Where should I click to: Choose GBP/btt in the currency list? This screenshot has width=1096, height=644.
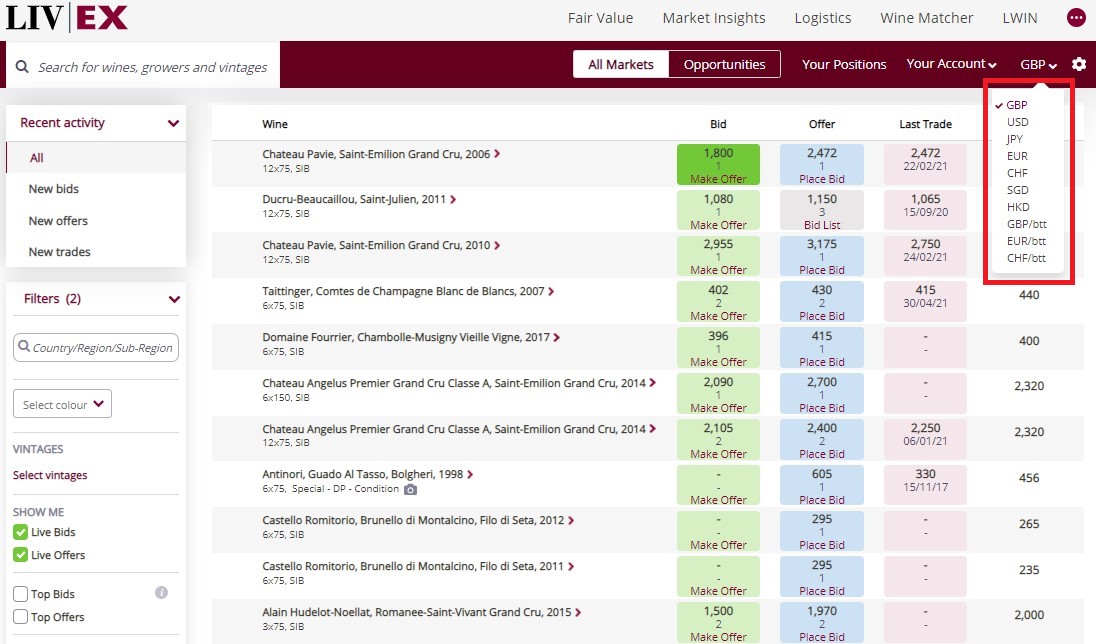pyautogui.click(x=1026, y=224)
